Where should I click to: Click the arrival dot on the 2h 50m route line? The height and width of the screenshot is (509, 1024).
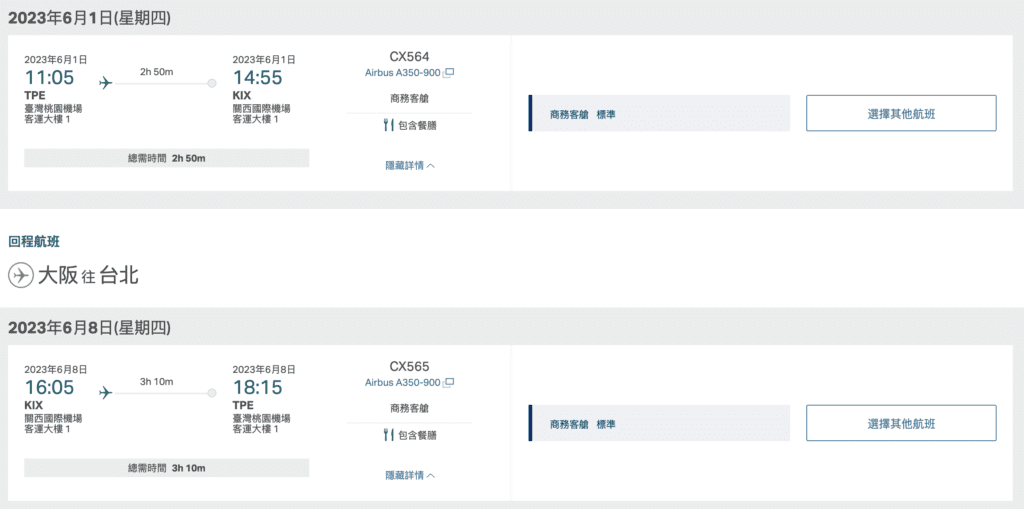point(212,83)
